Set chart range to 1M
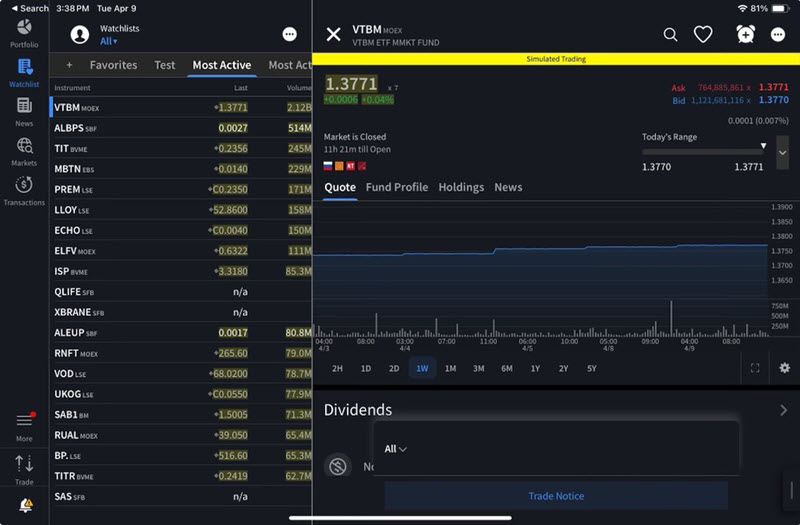Screen dimensions: 800x525 pyautogui.click(x=451, y=368)
